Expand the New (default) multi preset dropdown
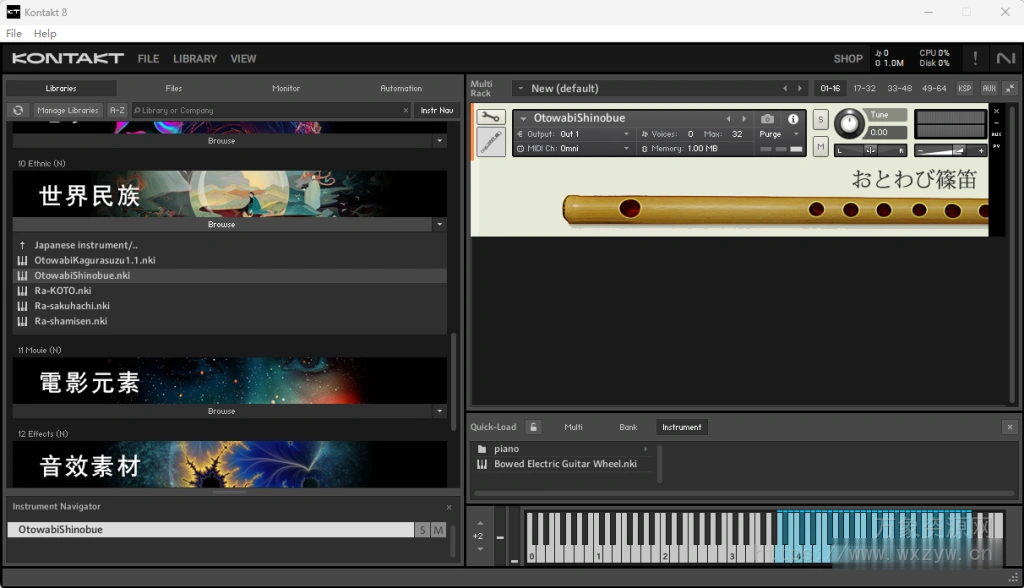This screenshot has width=1024, height=588. coord(521,88)
